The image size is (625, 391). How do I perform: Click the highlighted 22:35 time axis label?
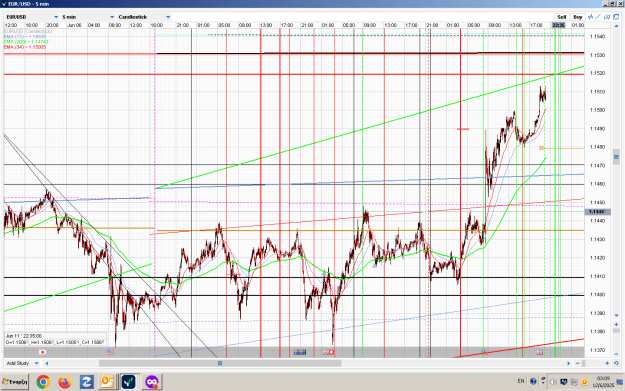tap(558, 25)
